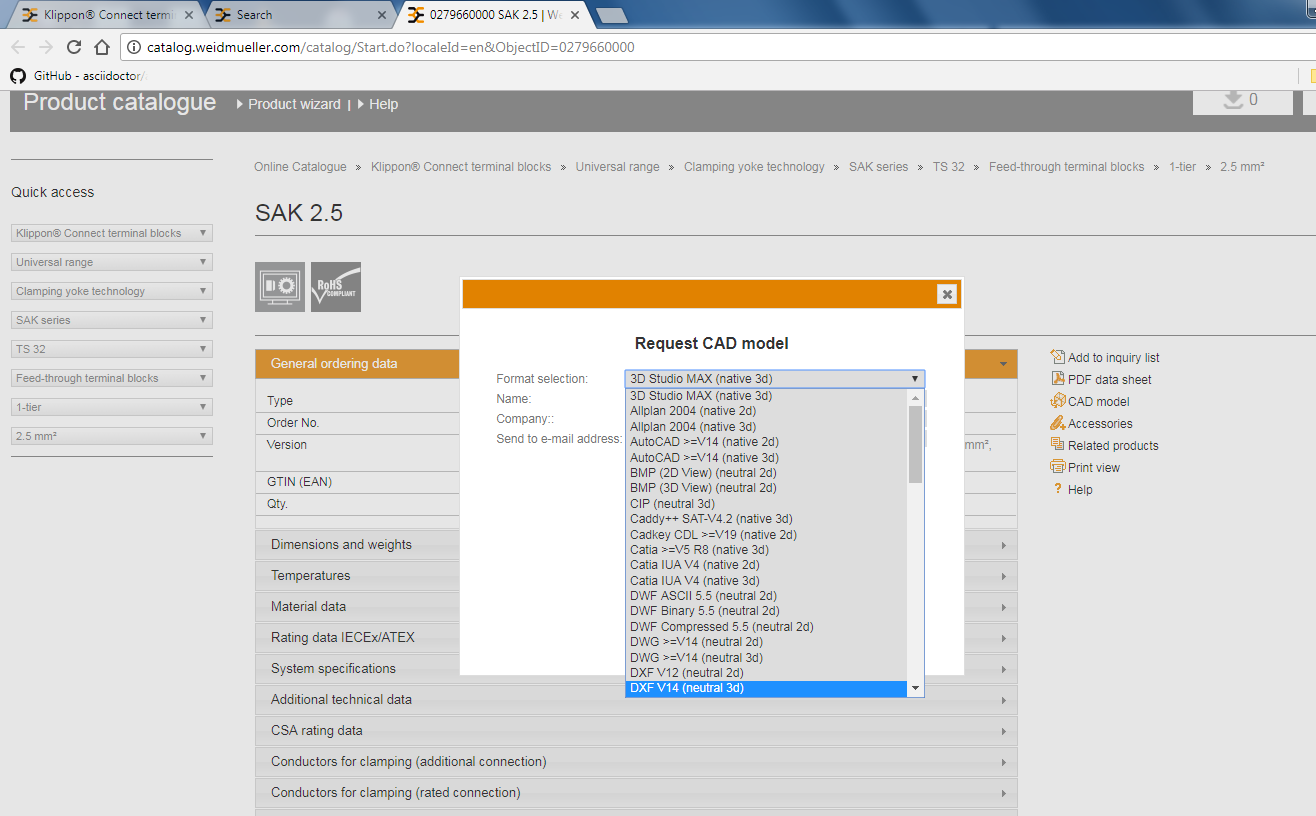This screenshot has height=816, width=1316.
Task: Open SAK series breadcrumb link
Action: coord(878,167)
